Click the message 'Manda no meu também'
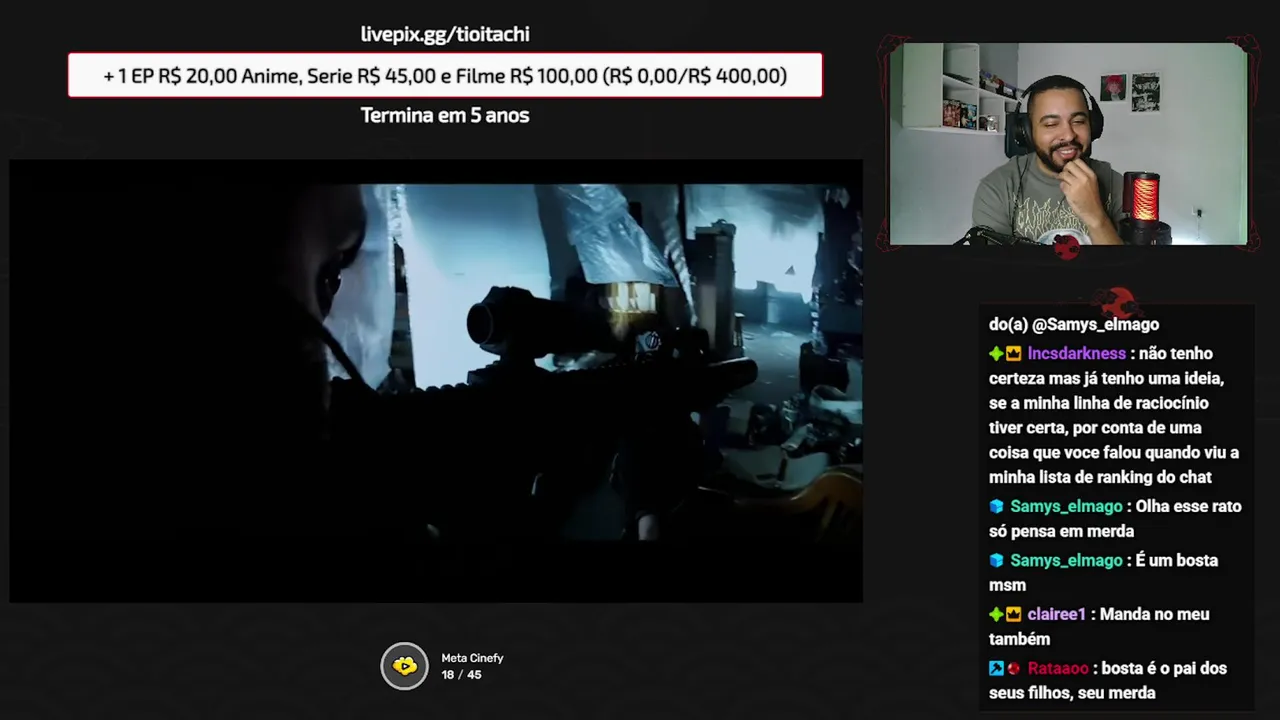The width and height of the screenshot is (1280, 720). [1099, 627]
